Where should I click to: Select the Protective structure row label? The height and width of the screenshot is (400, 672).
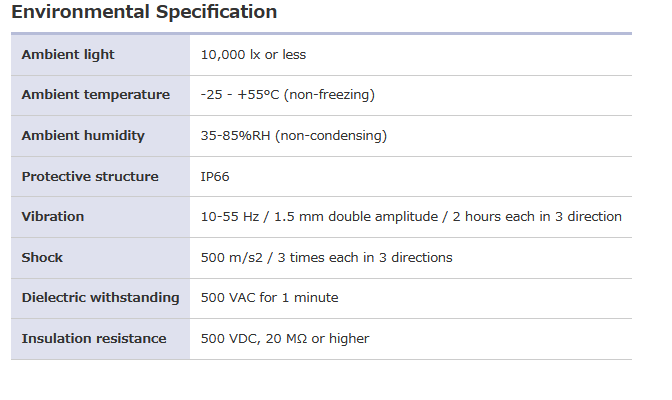(90, 176)
